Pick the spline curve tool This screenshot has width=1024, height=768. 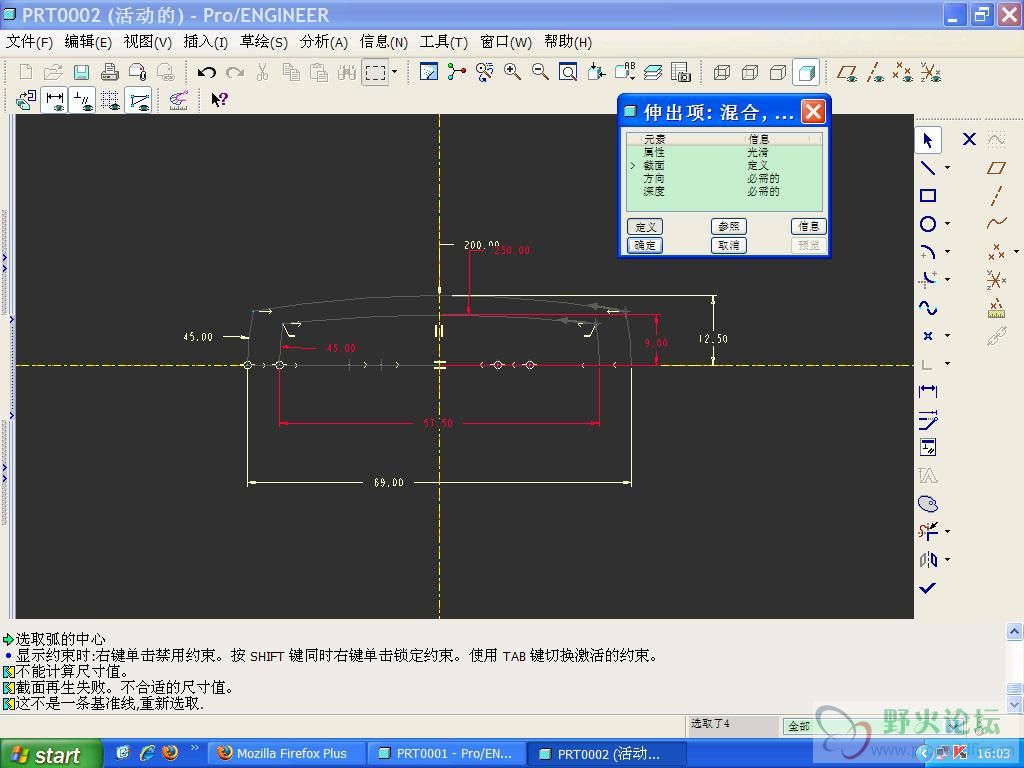point(928,308)
